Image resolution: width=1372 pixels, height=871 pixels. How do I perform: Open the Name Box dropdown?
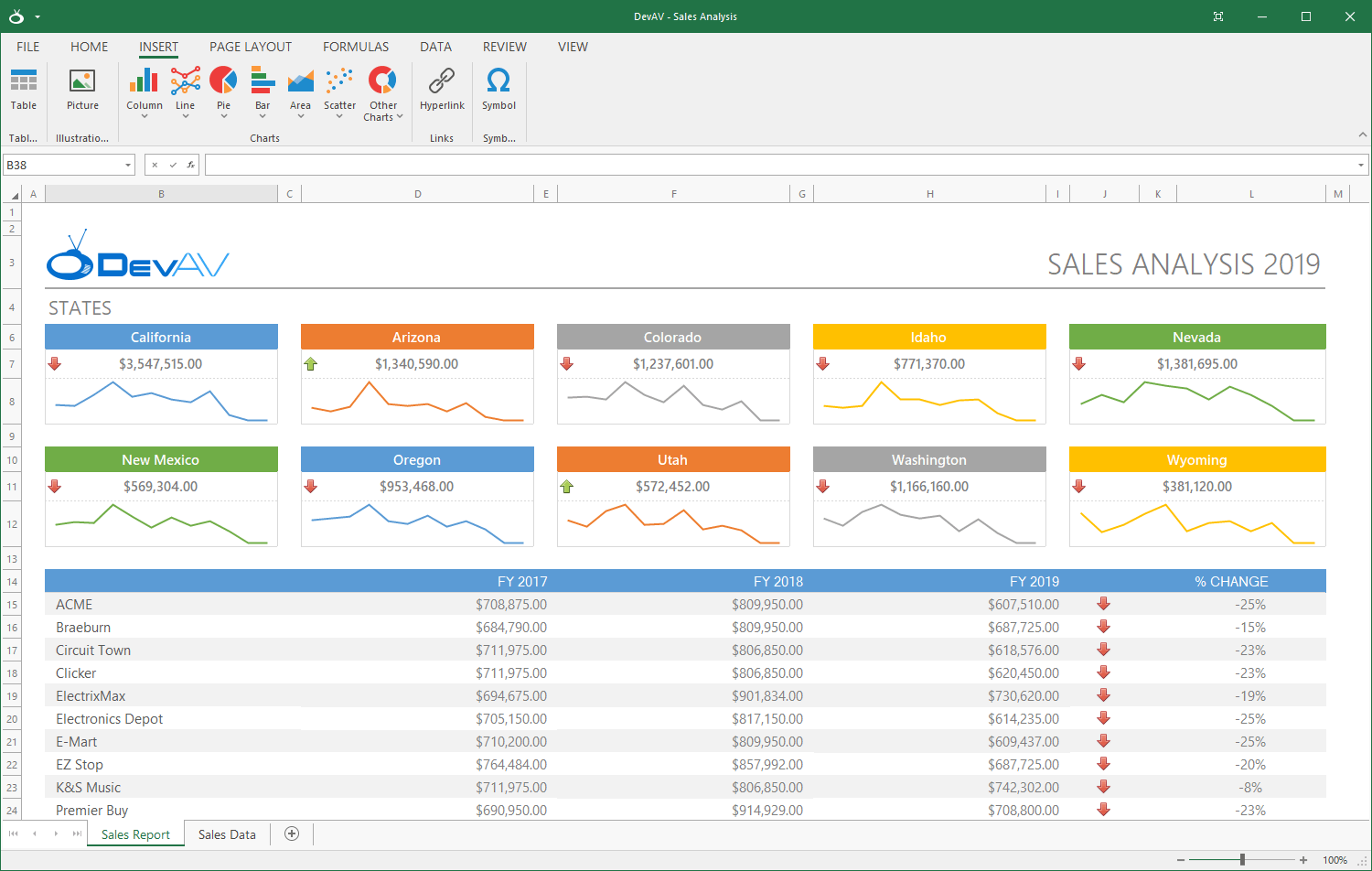(126, 165)
